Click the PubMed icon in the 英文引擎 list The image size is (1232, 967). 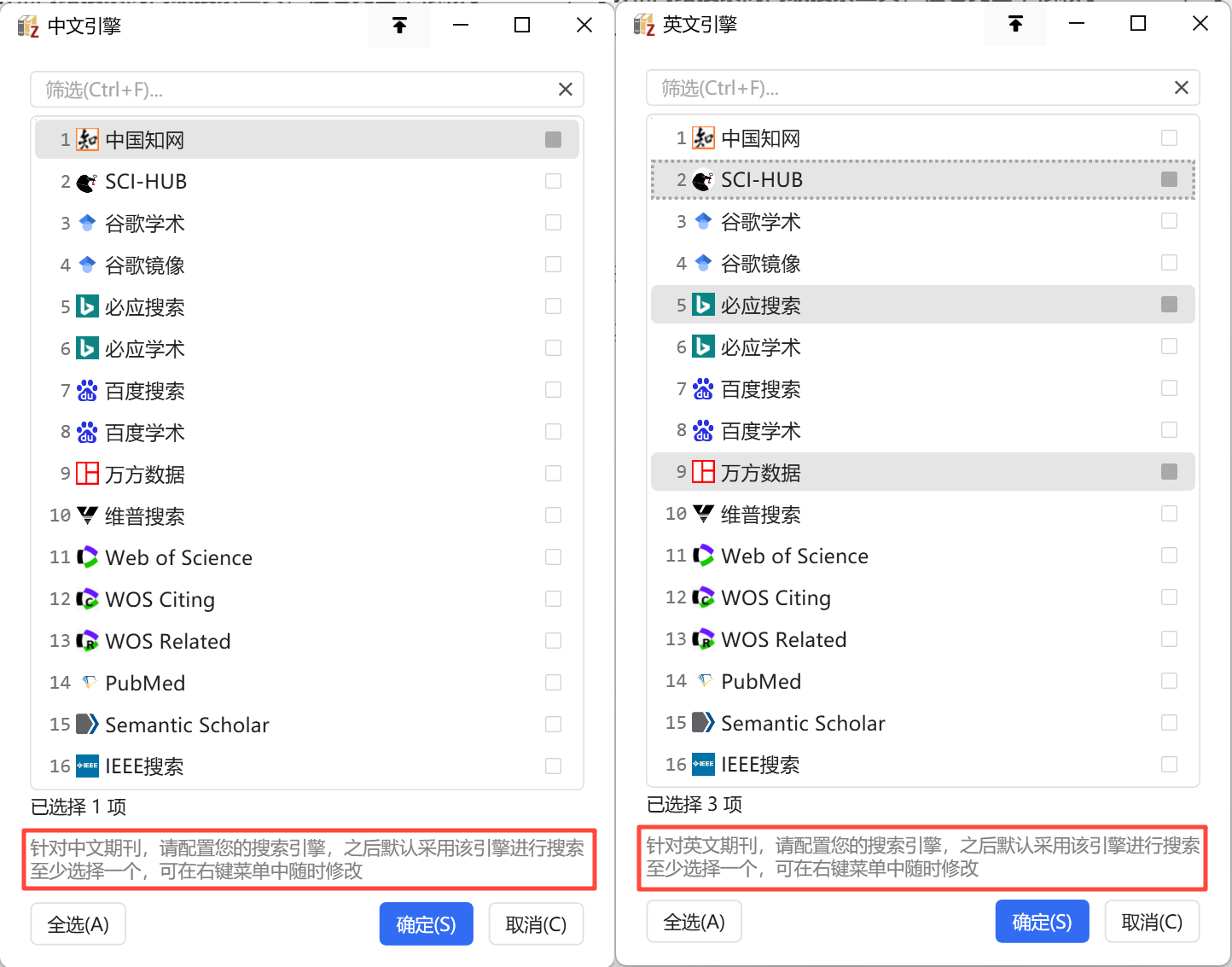tap(704, 680)
